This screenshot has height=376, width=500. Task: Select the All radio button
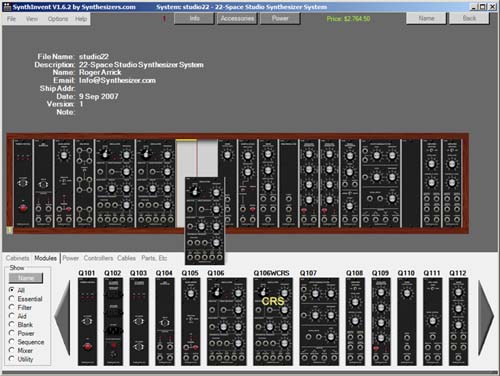12,290
